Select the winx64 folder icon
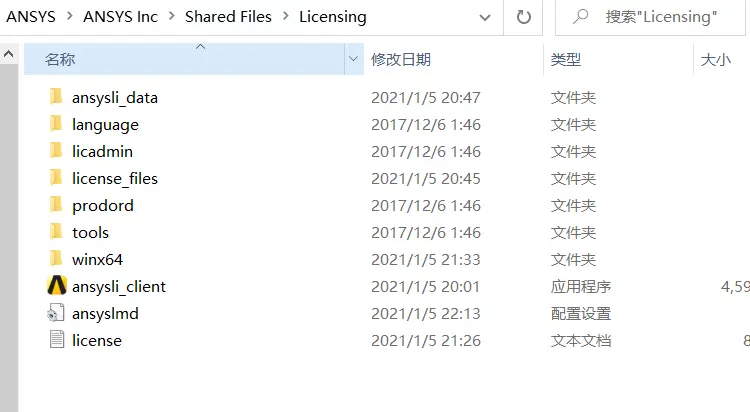750x412 pixels. (x=56, y=259)
